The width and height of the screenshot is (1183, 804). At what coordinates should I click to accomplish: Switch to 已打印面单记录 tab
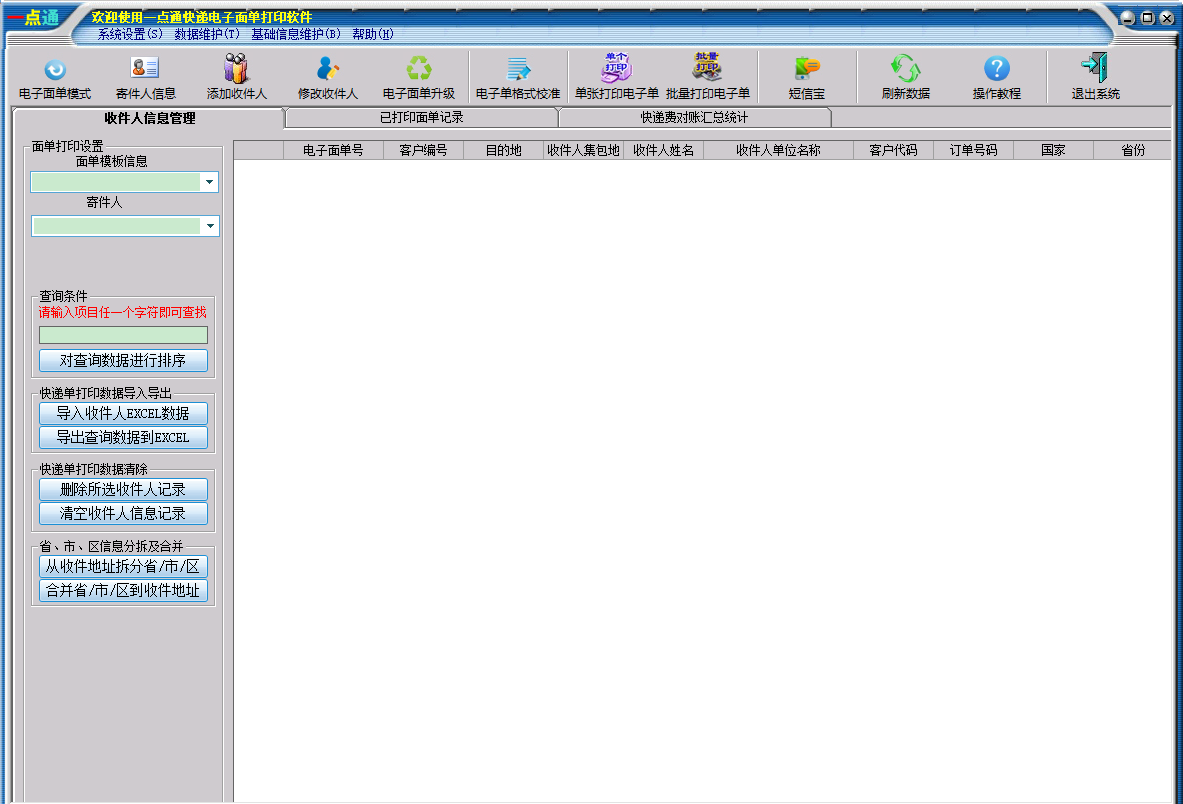[421, 118]
